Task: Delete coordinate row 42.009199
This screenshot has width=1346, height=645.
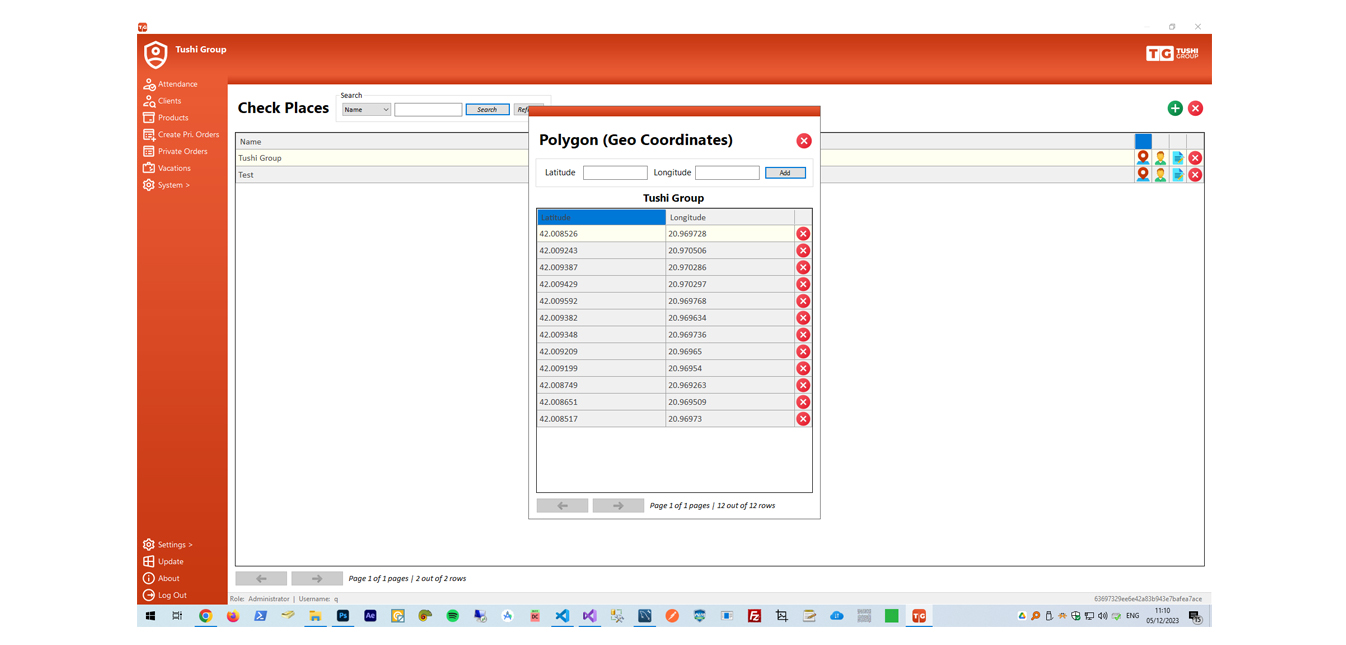Action: 803,369
